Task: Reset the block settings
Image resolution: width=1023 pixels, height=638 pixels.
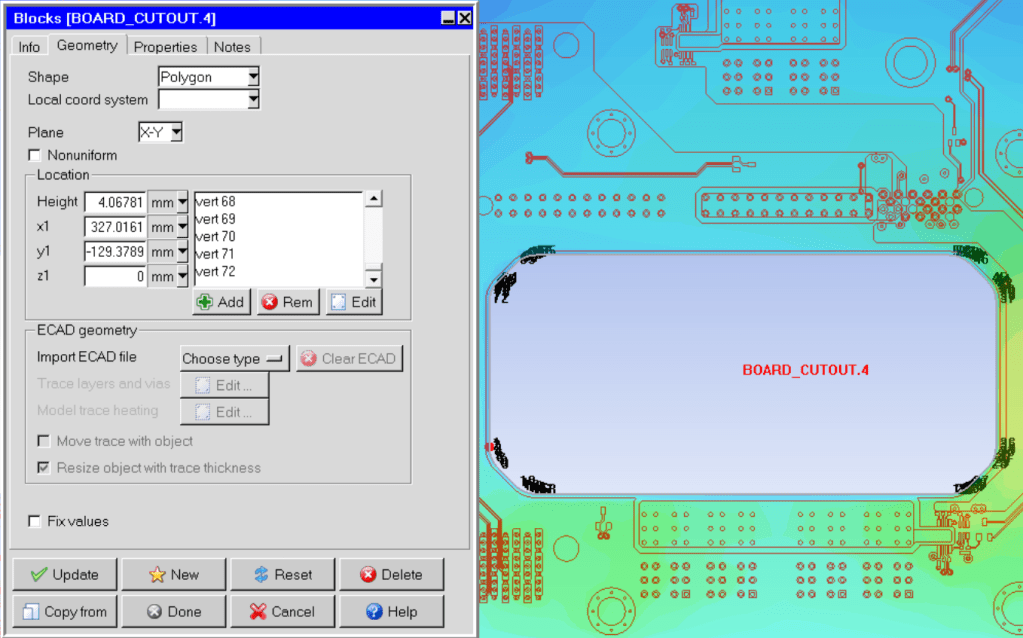Action: click(282, 575)
